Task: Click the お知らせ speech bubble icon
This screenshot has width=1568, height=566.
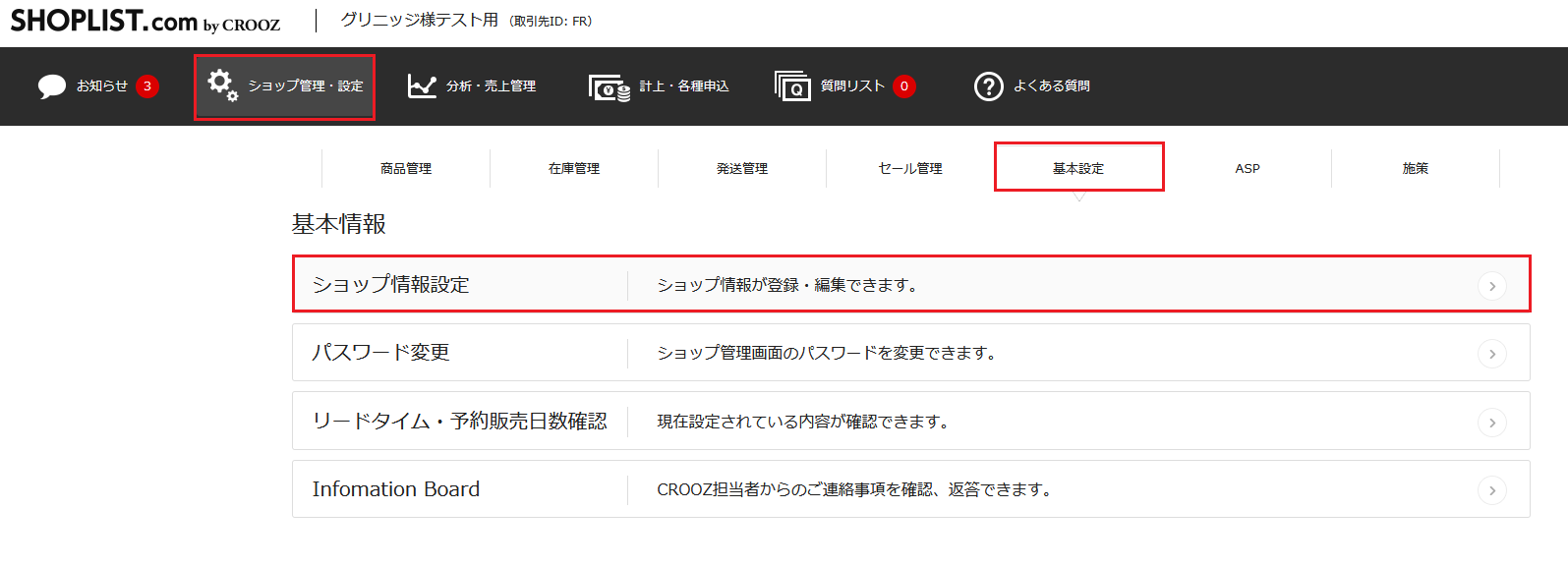Action: 52,86
